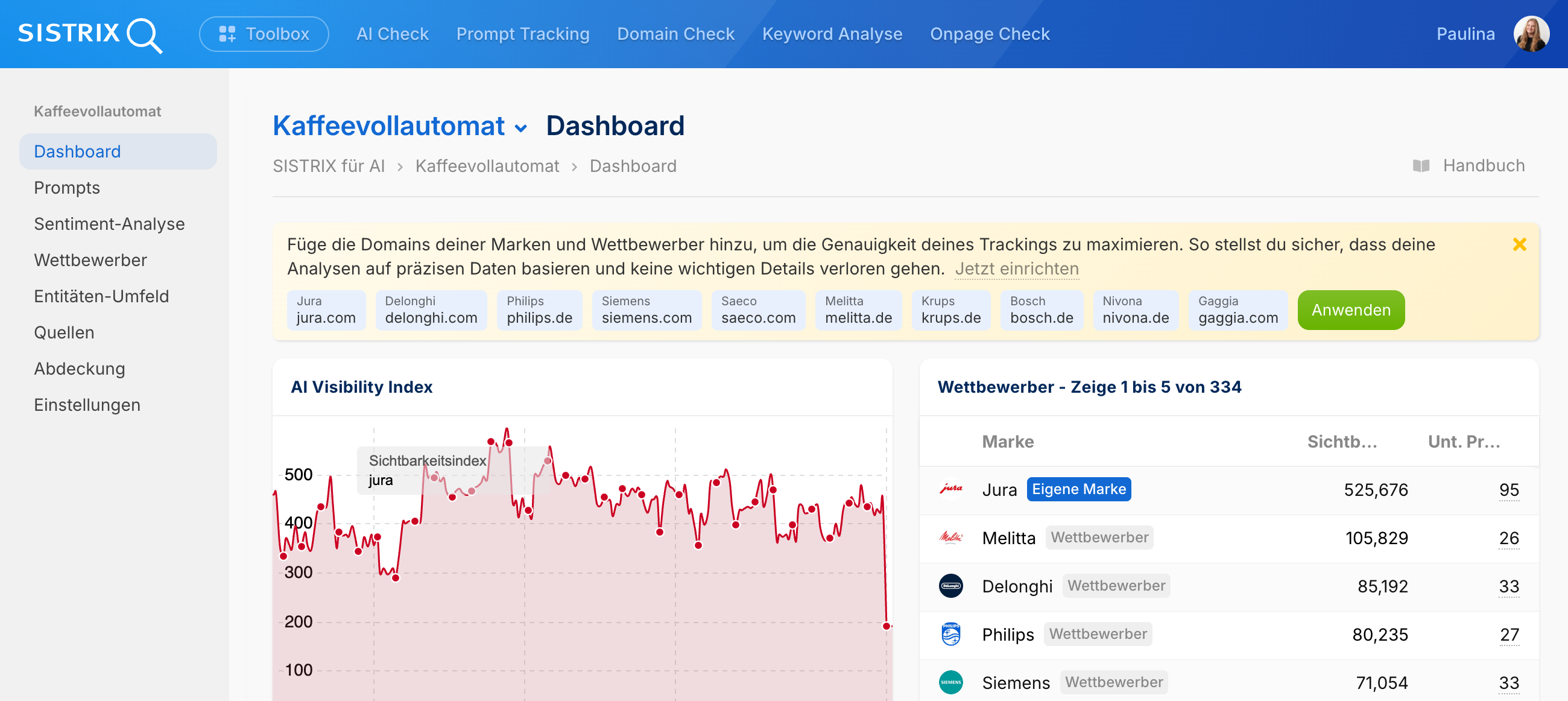The image size is (1568, 701).
Task: Open Keyword Analyse in the top navigation
Action: [832, 34]
